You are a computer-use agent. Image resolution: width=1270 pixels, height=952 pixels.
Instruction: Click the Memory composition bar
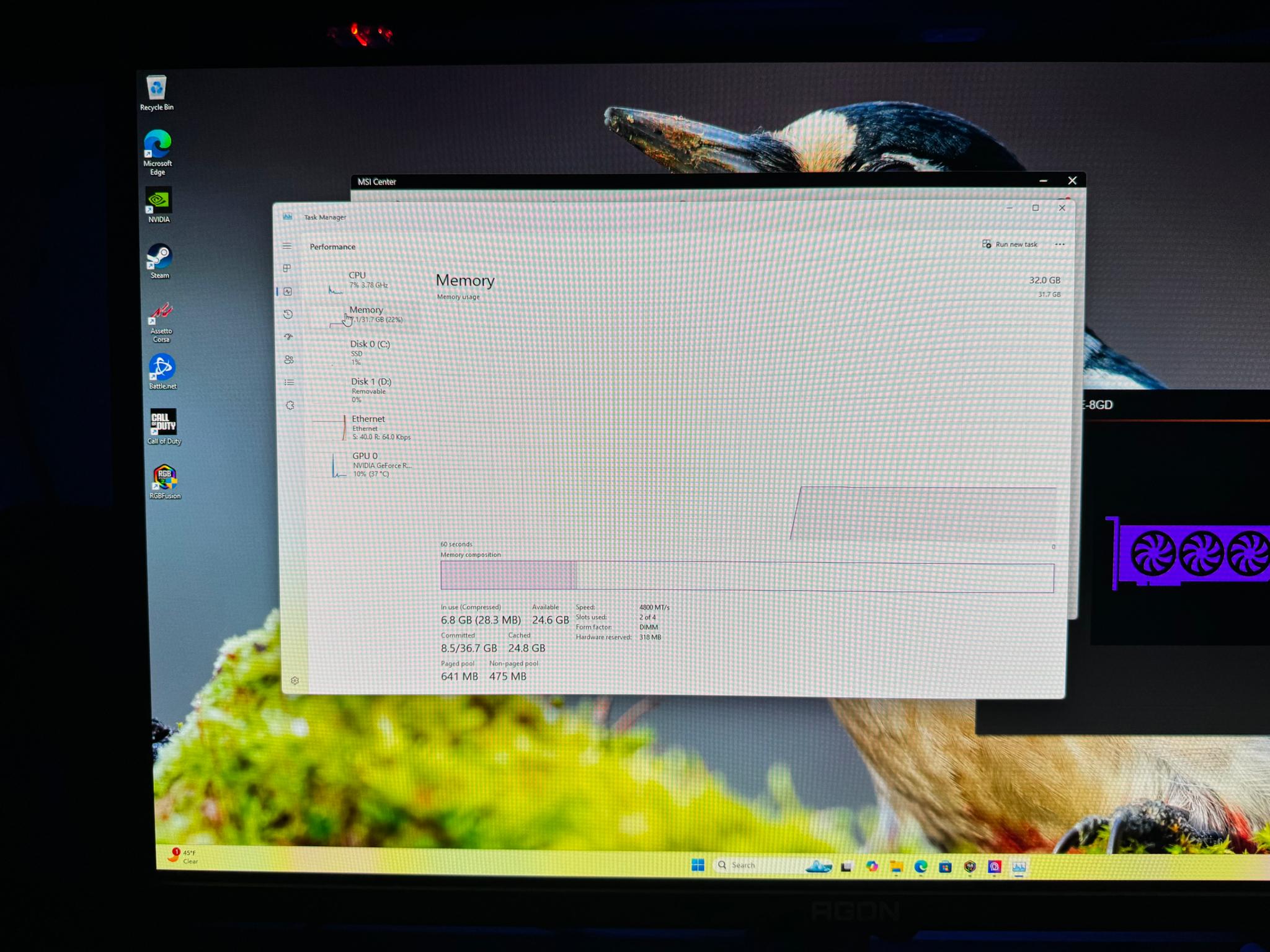(747, 576)
